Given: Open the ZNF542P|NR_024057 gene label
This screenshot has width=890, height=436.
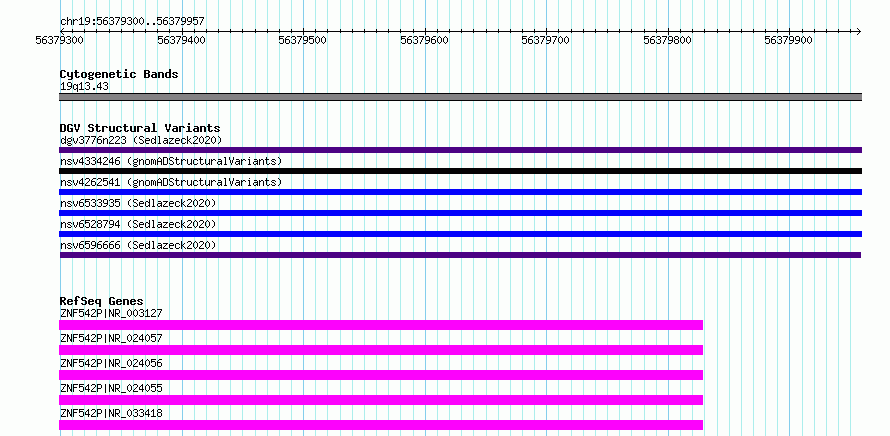Looking at the screenshot, I should [111, 338].
